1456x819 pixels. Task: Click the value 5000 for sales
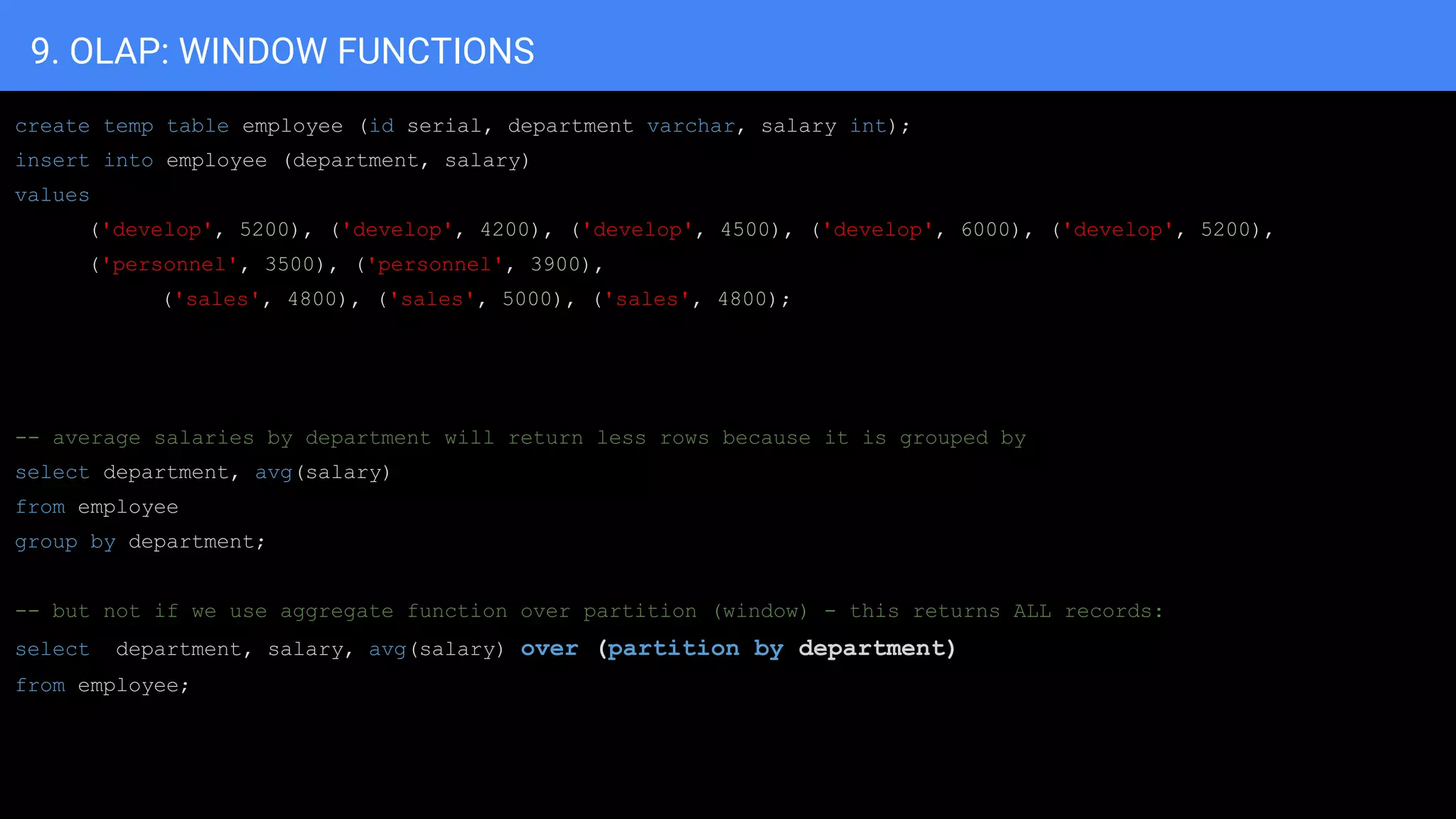[x=527, y=299]
